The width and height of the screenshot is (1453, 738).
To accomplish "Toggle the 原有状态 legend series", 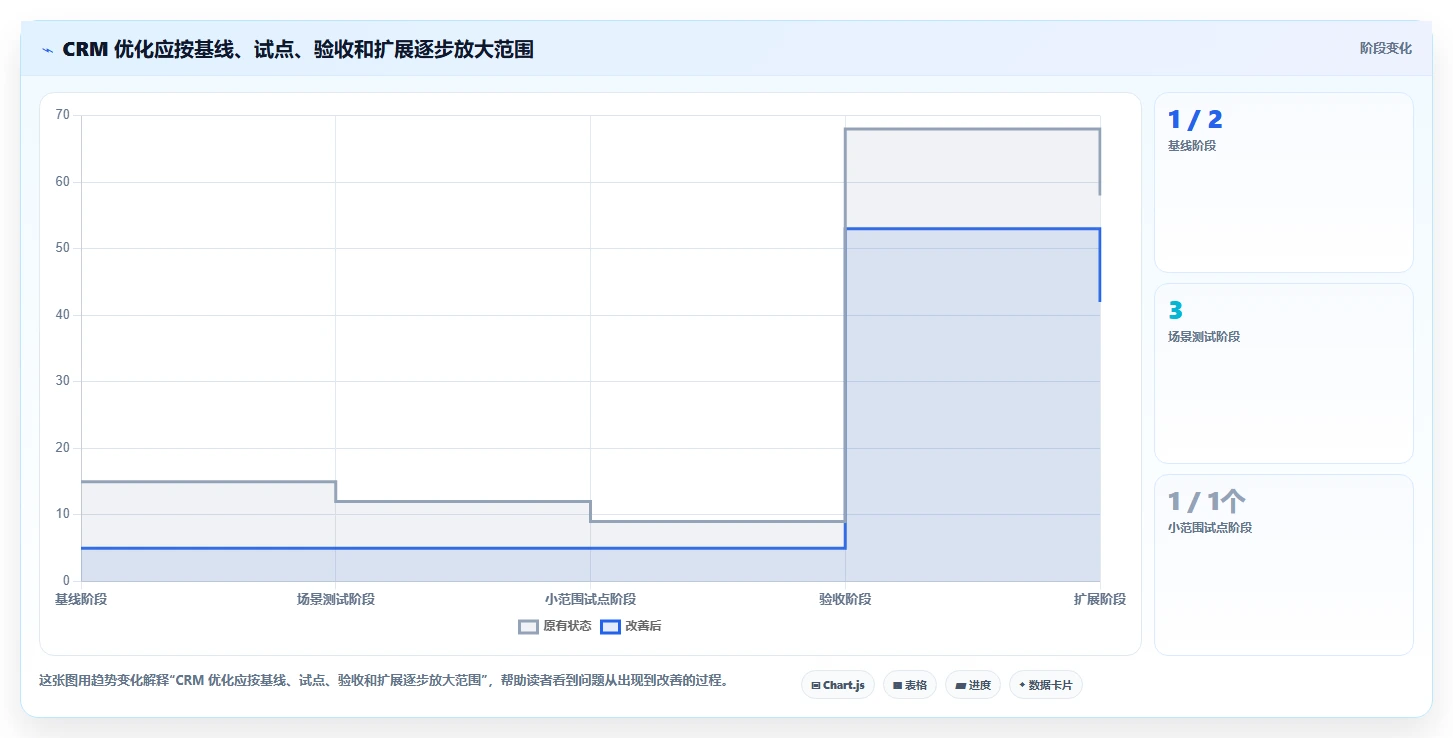I will coord(555,626).
